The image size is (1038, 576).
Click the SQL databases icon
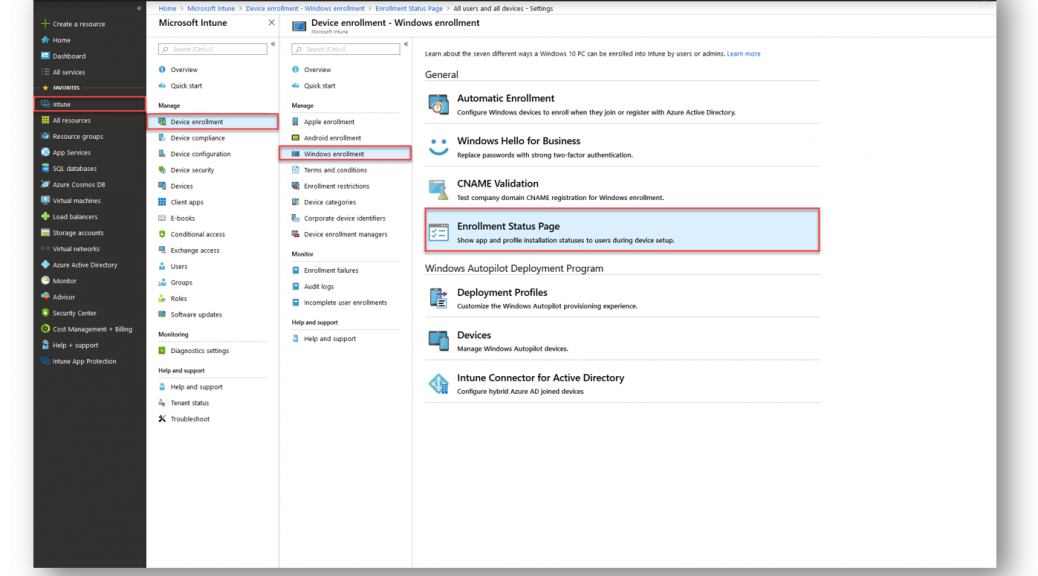[45, 168]
